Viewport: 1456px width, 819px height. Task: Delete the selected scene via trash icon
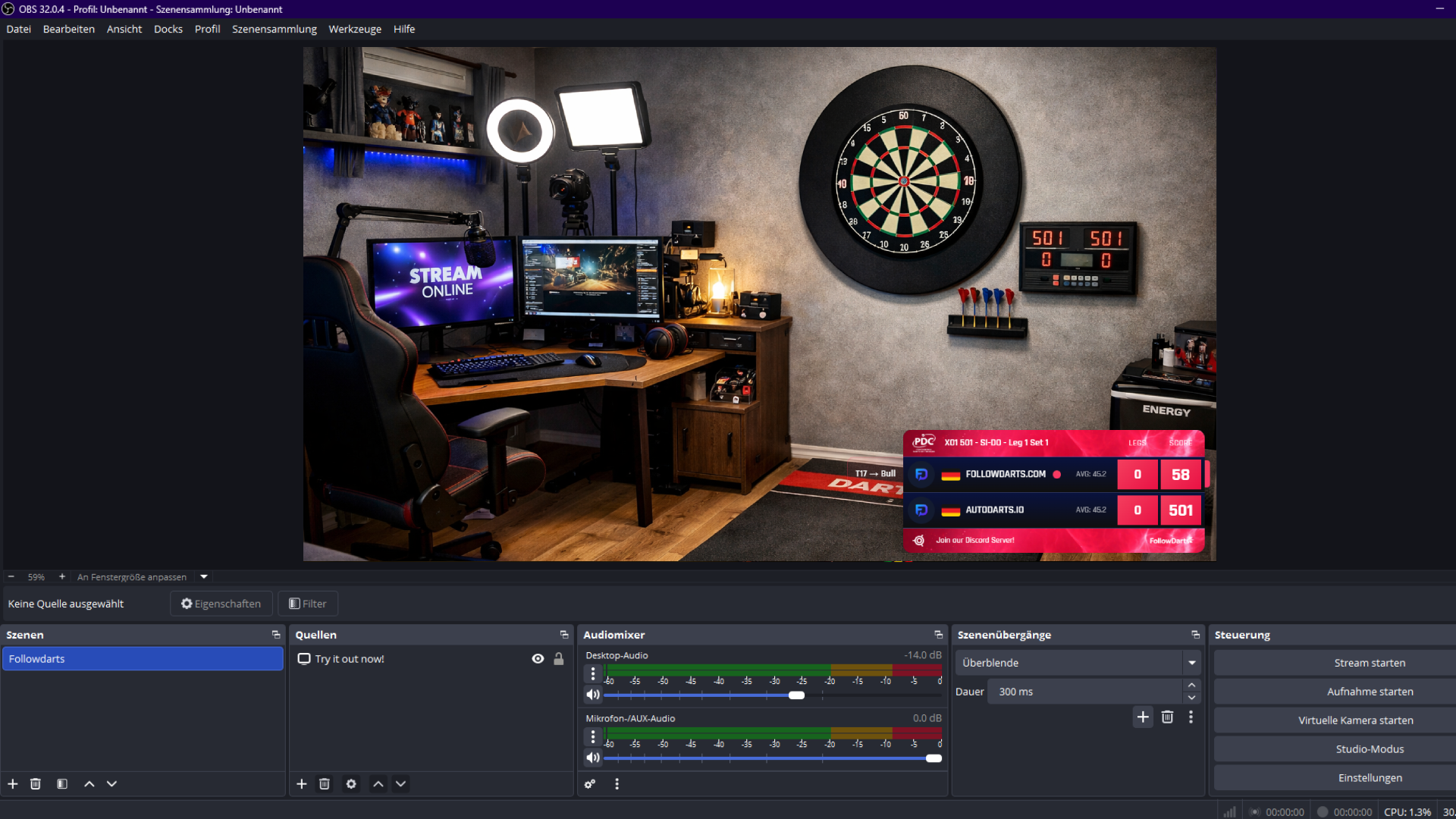(35, 783)
